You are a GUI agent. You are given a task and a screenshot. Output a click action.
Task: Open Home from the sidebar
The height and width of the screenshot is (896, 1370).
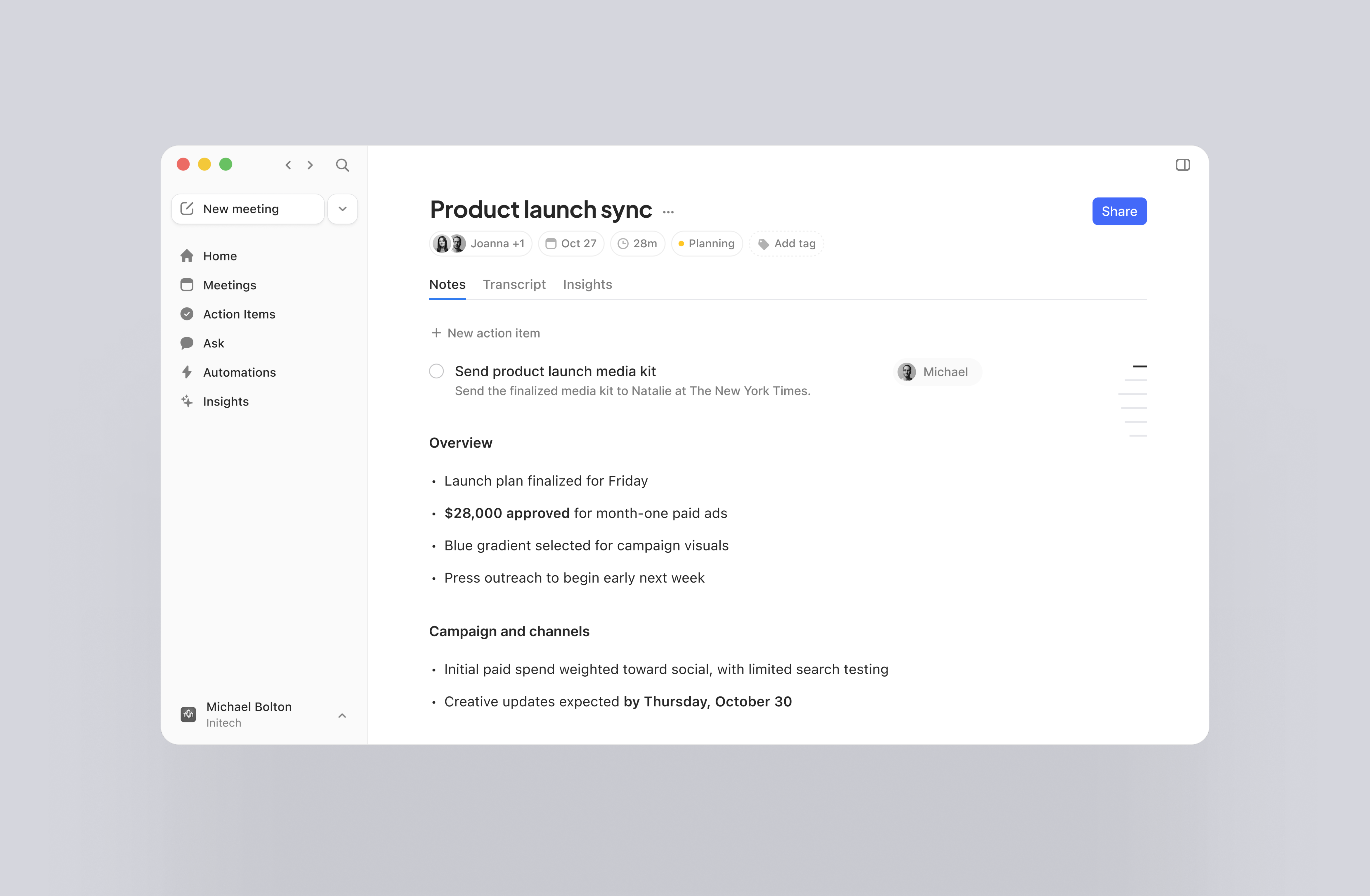pyautogui.click(x=219, y=256)
